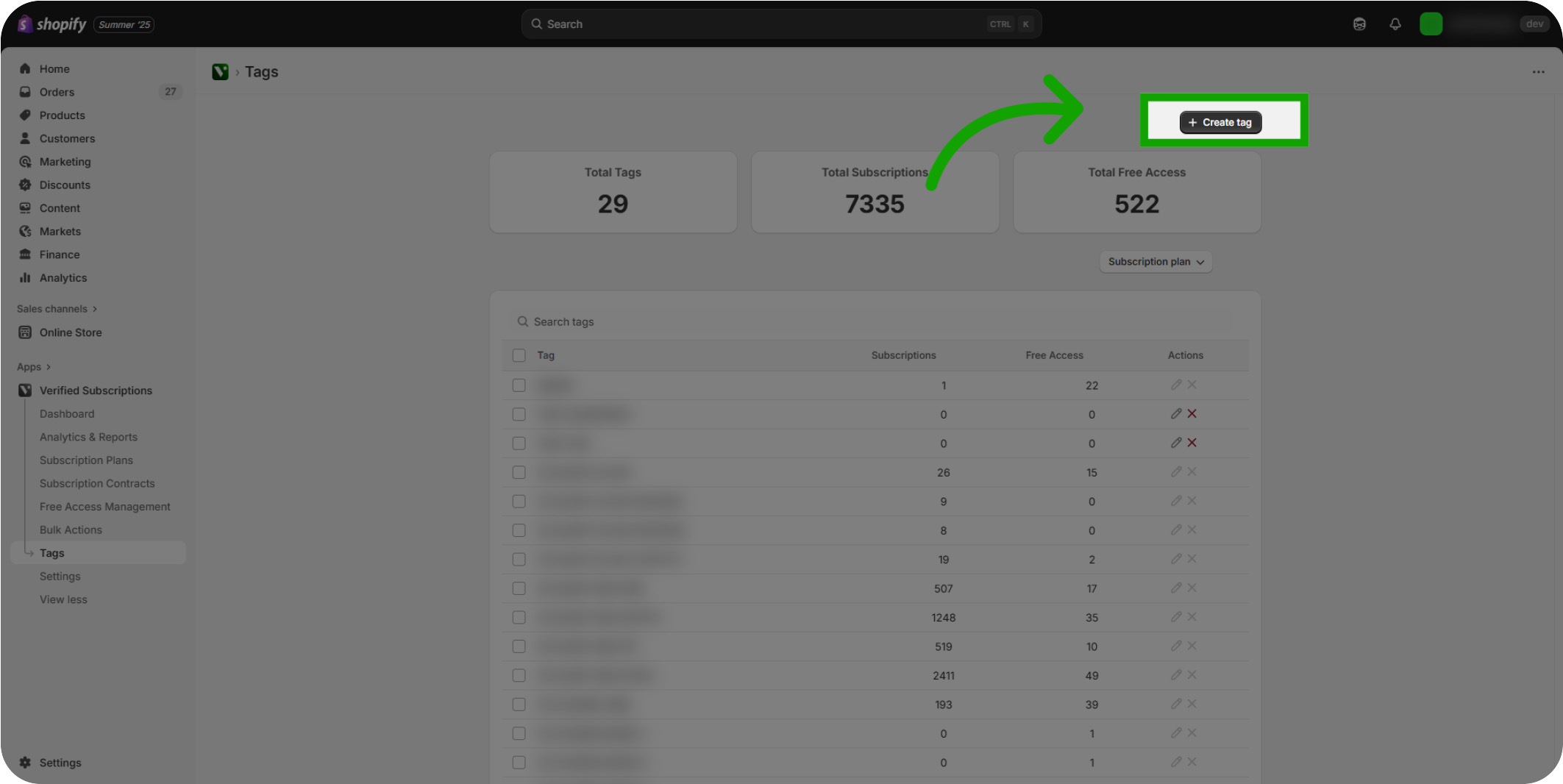Select Tags in app sidebar

pos(99,553)
